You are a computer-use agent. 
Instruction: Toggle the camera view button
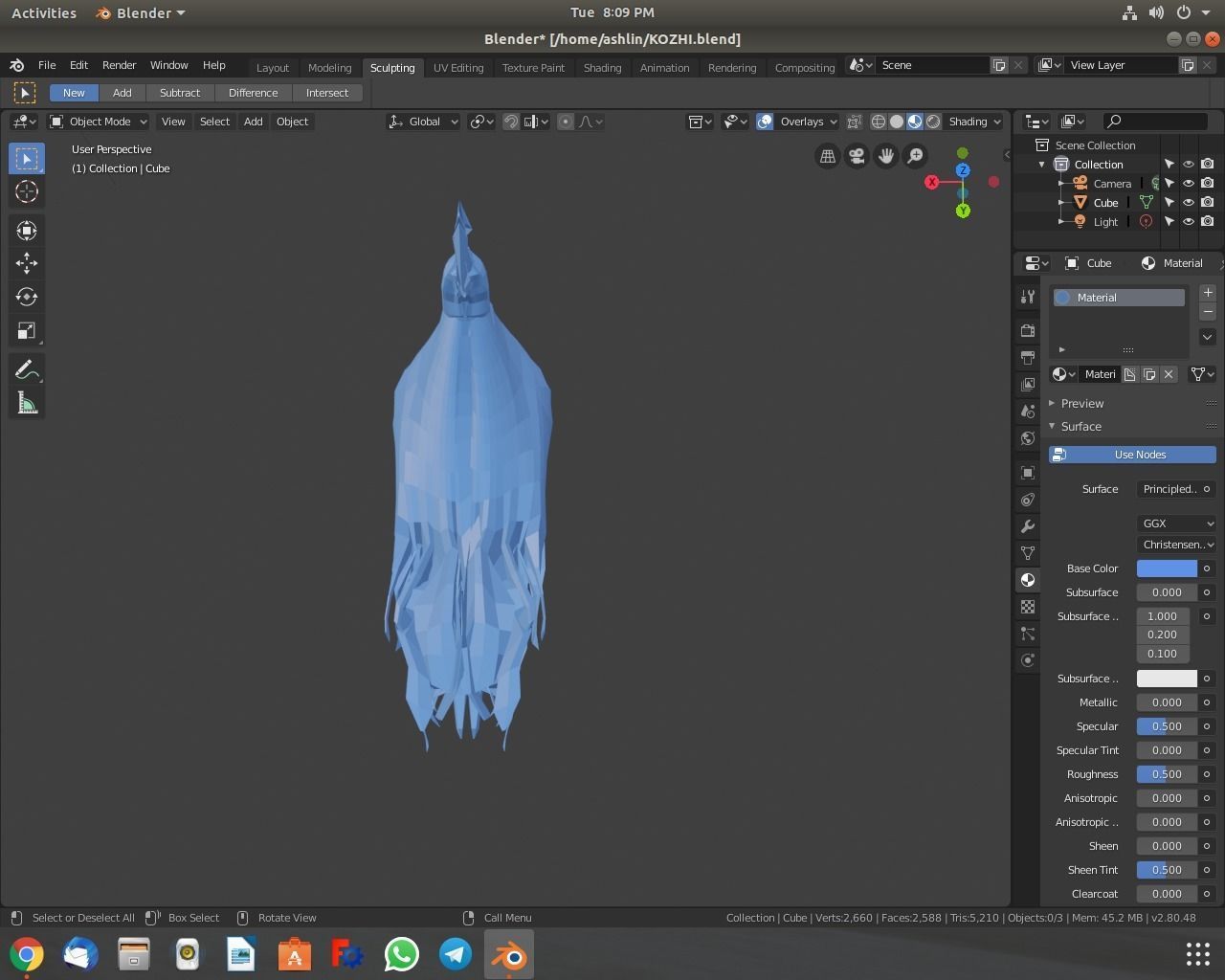click(x=857, y=156)
